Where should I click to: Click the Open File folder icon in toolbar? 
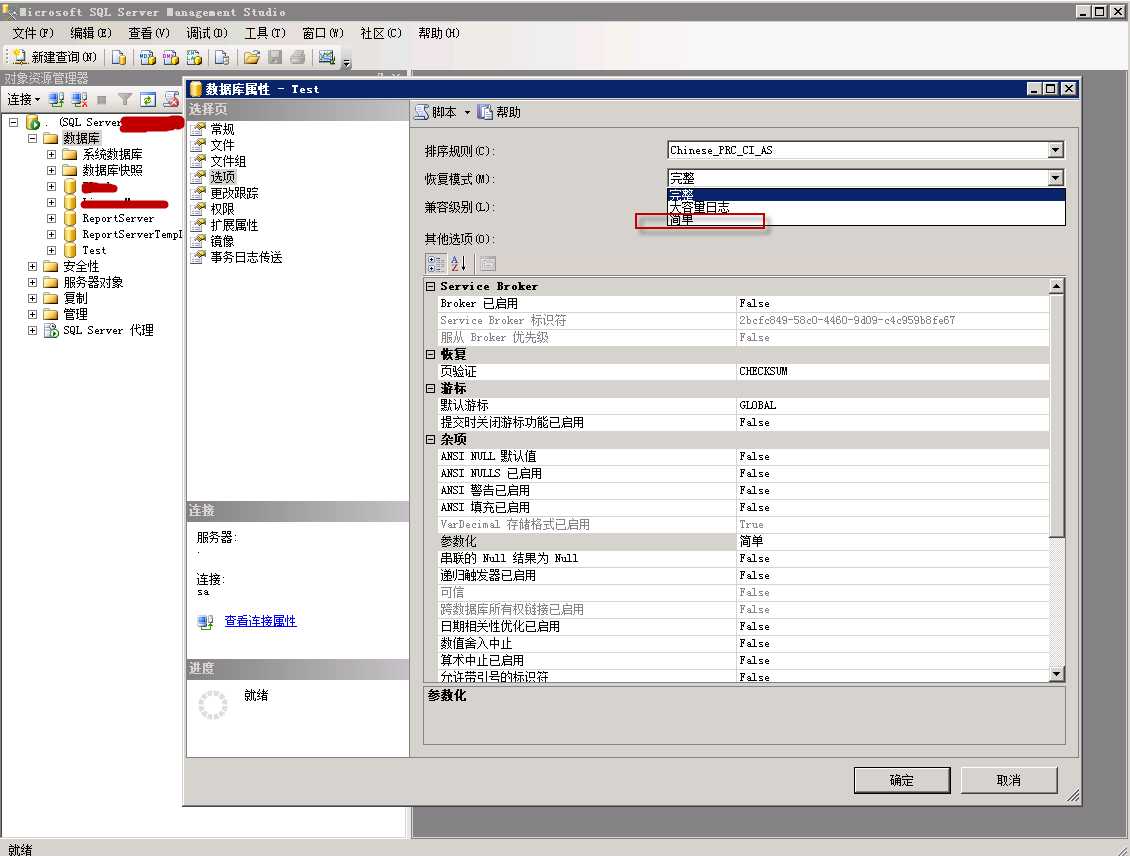(x=252, y=58)
